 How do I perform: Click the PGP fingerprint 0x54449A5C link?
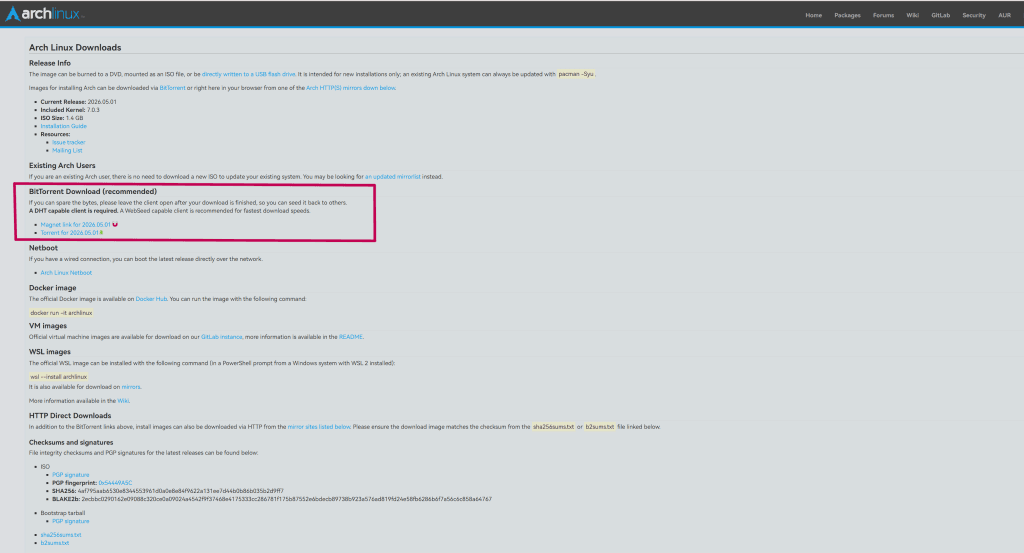115,483
